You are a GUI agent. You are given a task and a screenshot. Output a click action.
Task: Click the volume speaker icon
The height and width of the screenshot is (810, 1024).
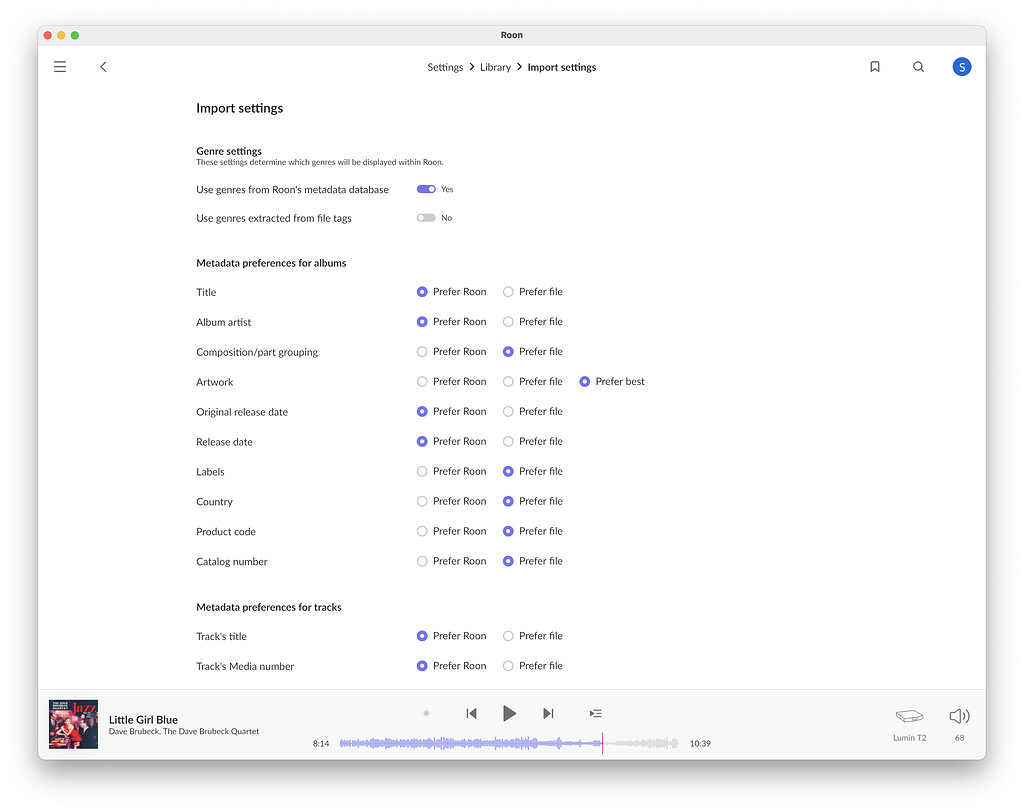point(958,716)
